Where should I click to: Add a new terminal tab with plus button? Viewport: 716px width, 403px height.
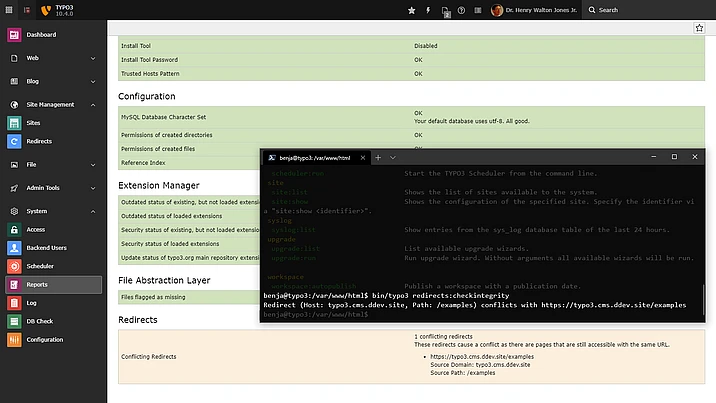pos(378,158)
